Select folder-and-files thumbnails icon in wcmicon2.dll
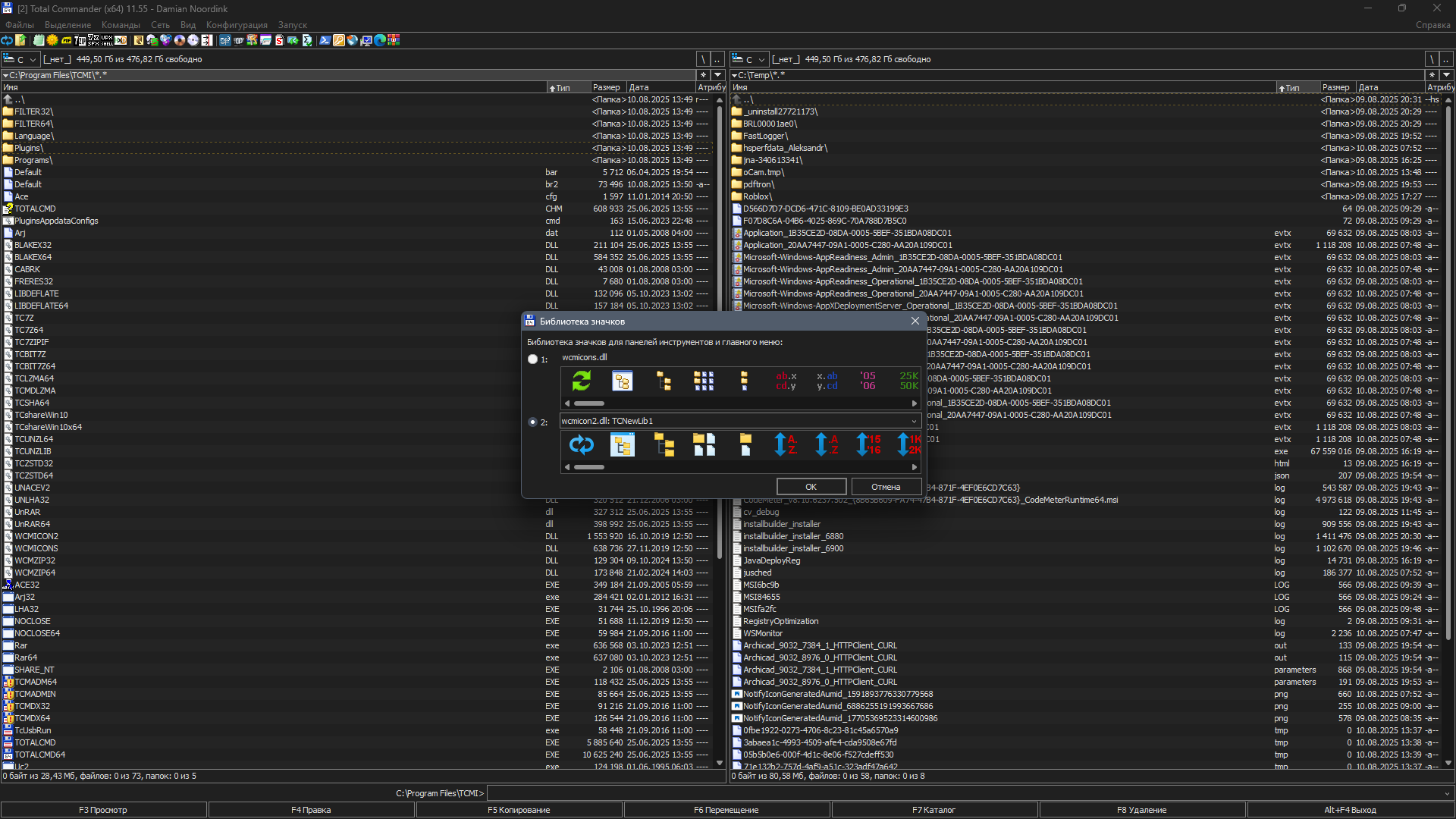1456x819 pixels. click(x=704, y=445)
